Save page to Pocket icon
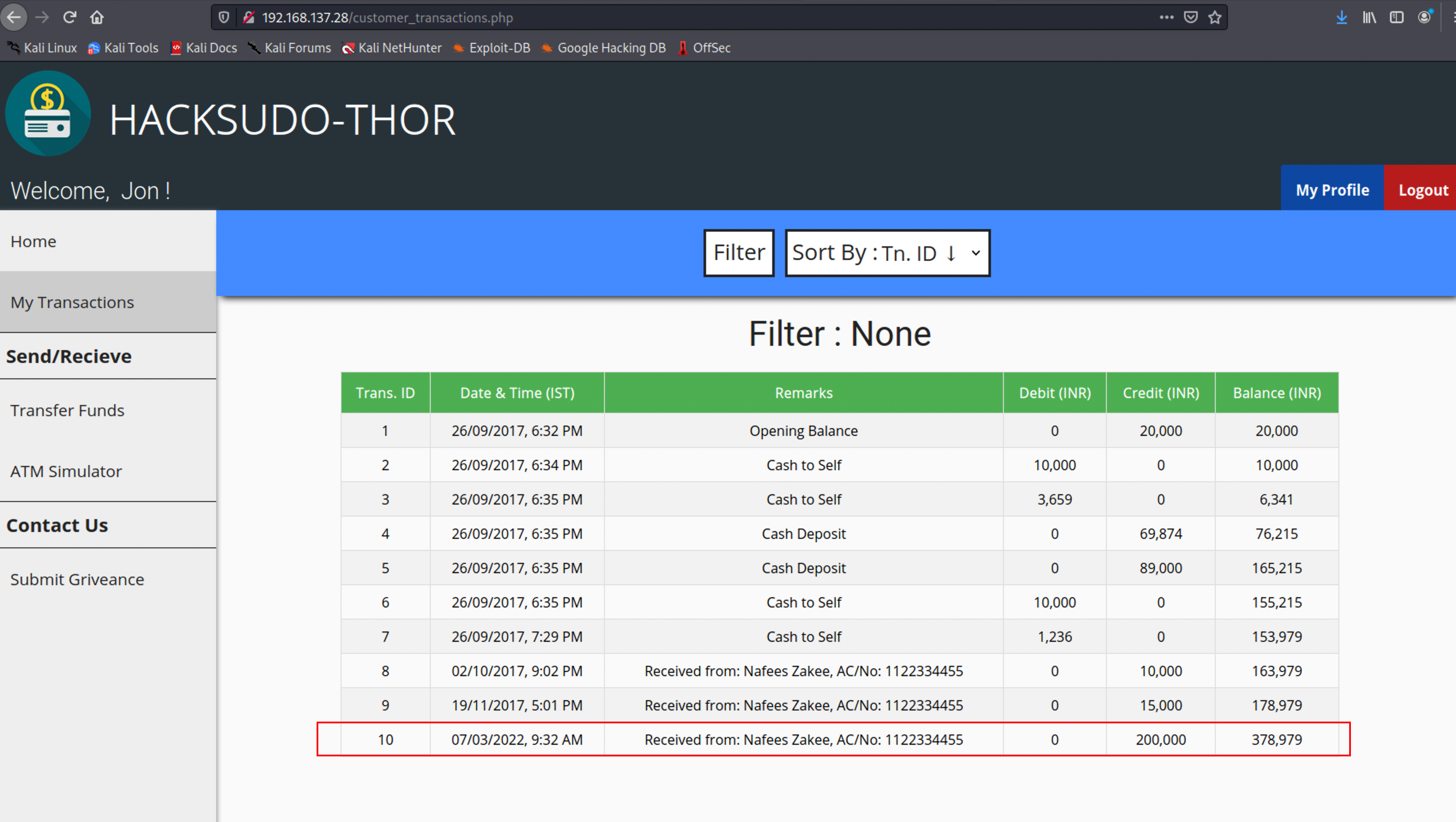 pos(1191,18)
